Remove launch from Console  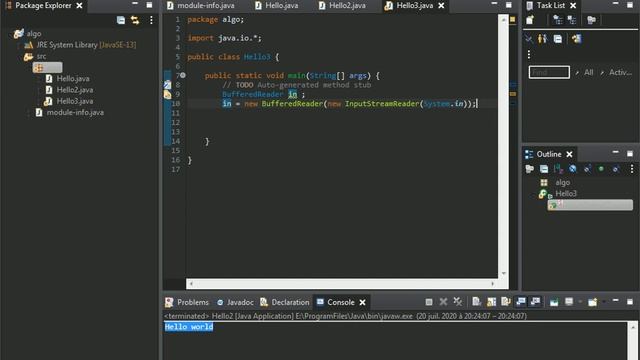[443, 302]
